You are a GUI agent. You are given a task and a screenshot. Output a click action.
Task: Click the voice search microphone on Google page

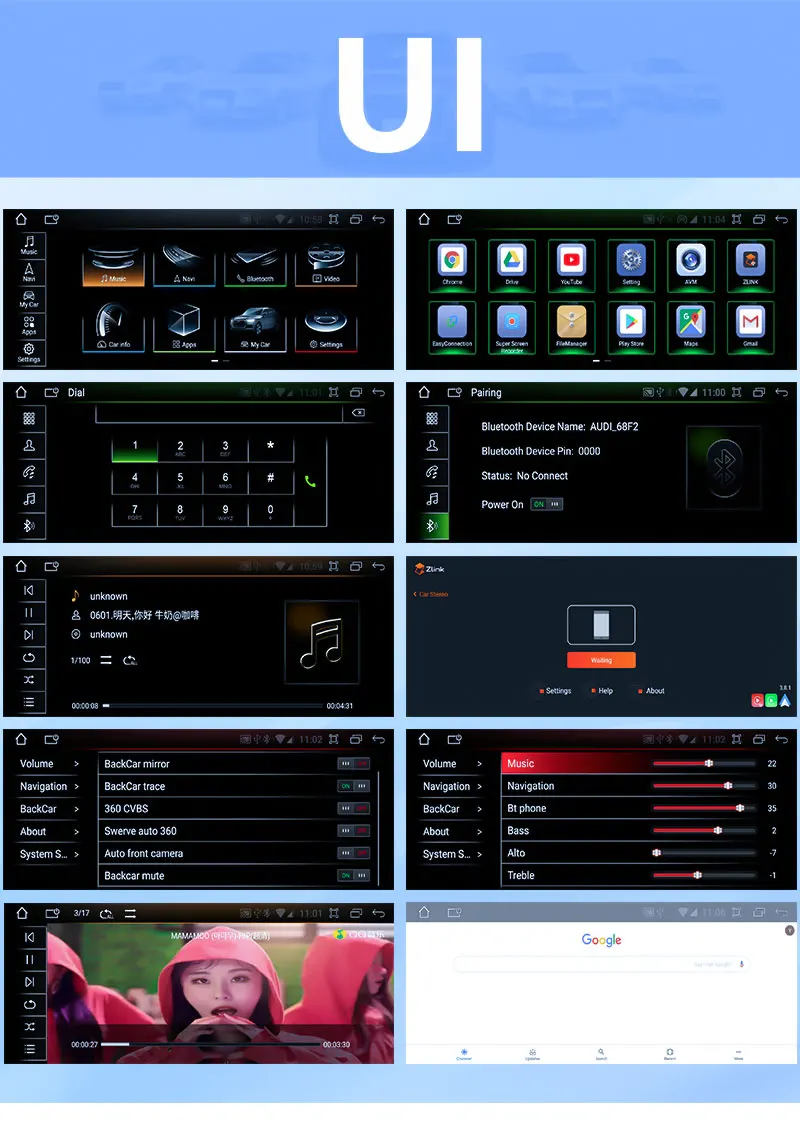pos(741,964)
